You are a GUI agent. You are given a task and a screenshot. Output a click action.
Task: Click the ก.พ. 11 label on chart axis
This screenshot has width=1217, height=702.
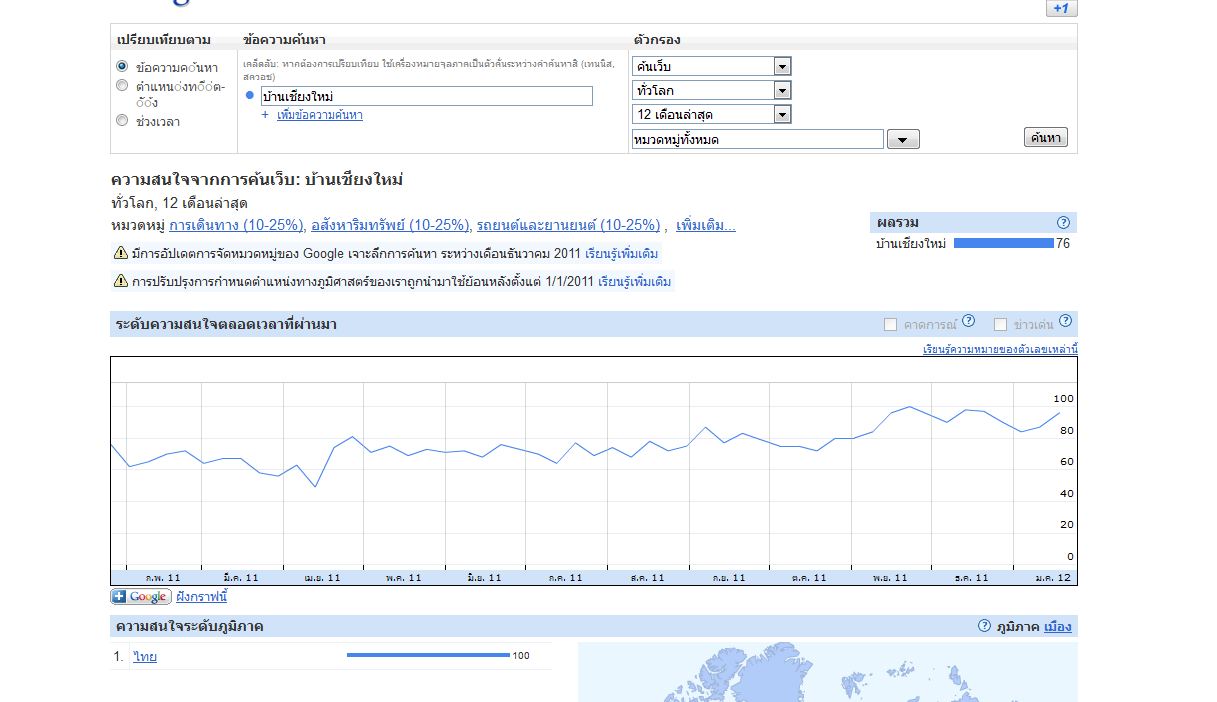pyautogui.click(x=163, y=578)
